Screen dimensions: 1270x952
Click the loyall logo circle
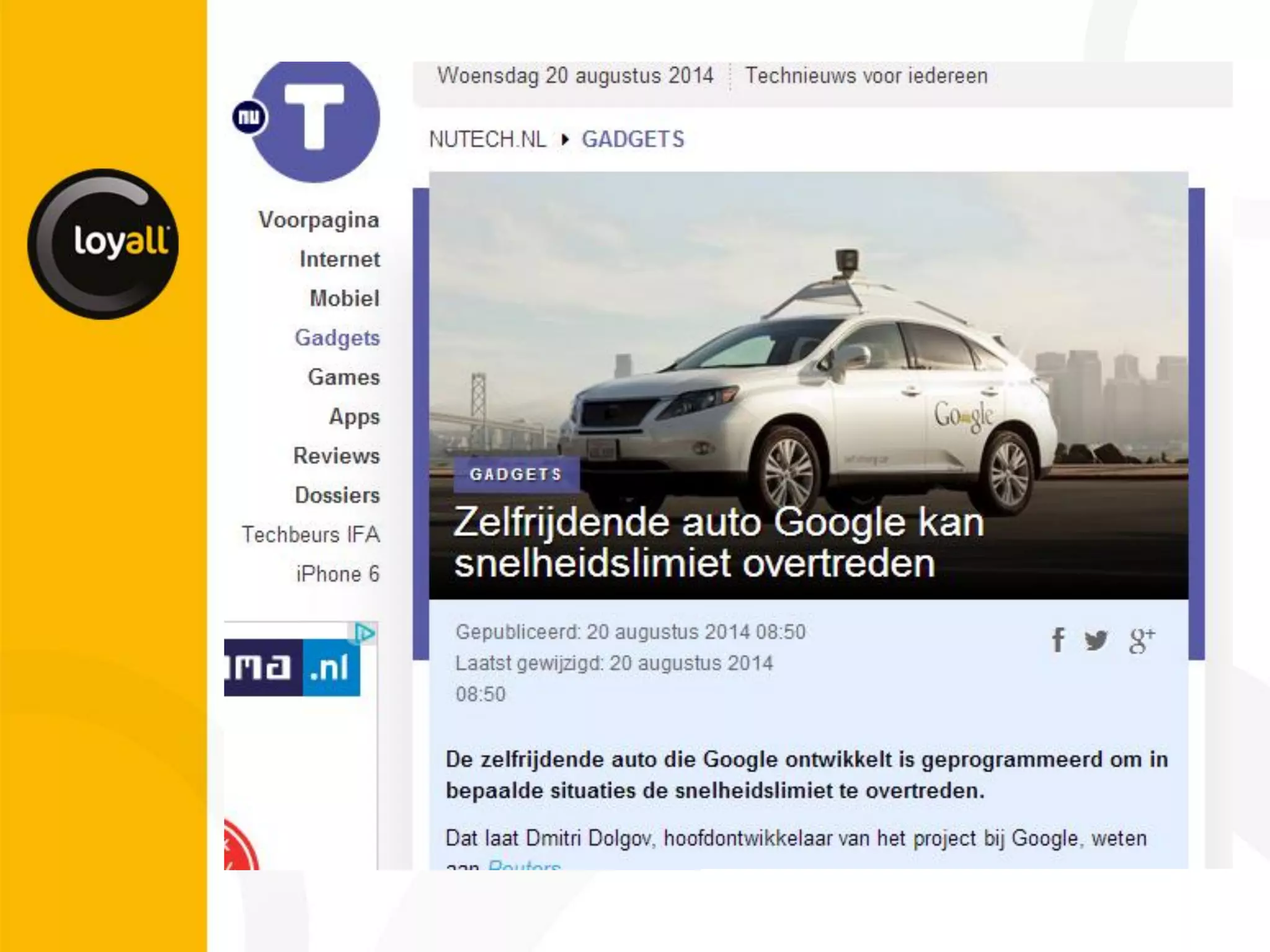tap(103, 244)
